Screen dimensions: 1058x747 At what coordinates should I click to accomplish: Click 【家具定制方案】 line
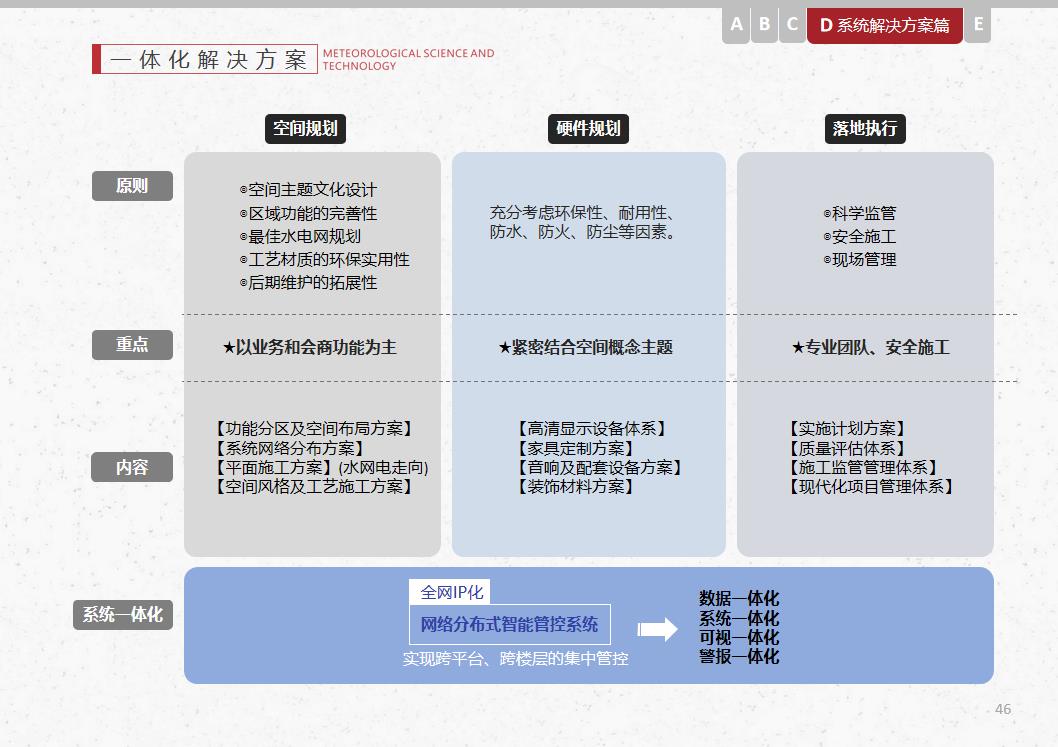(x=576, y=448)
